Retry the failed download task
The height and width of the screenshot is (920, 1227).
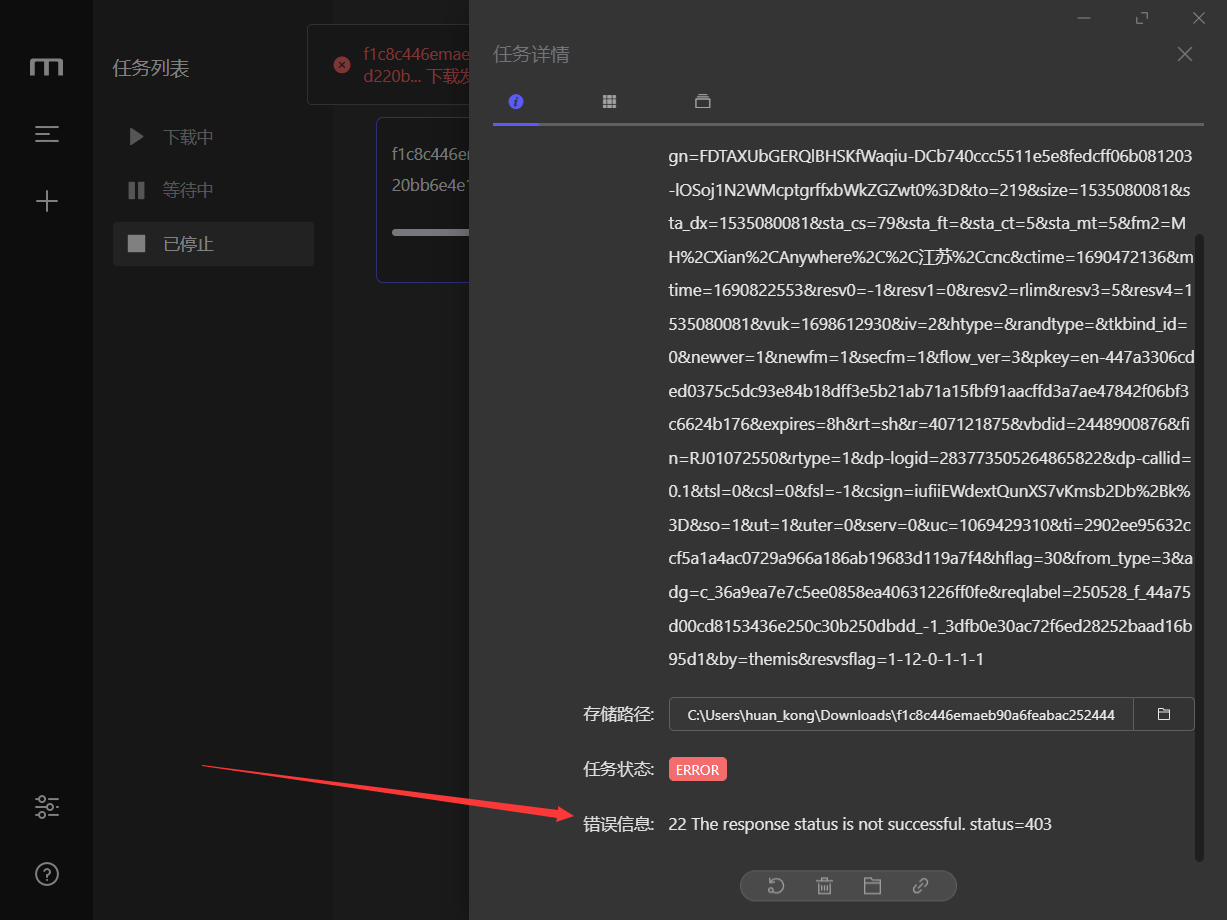(777, 885)
